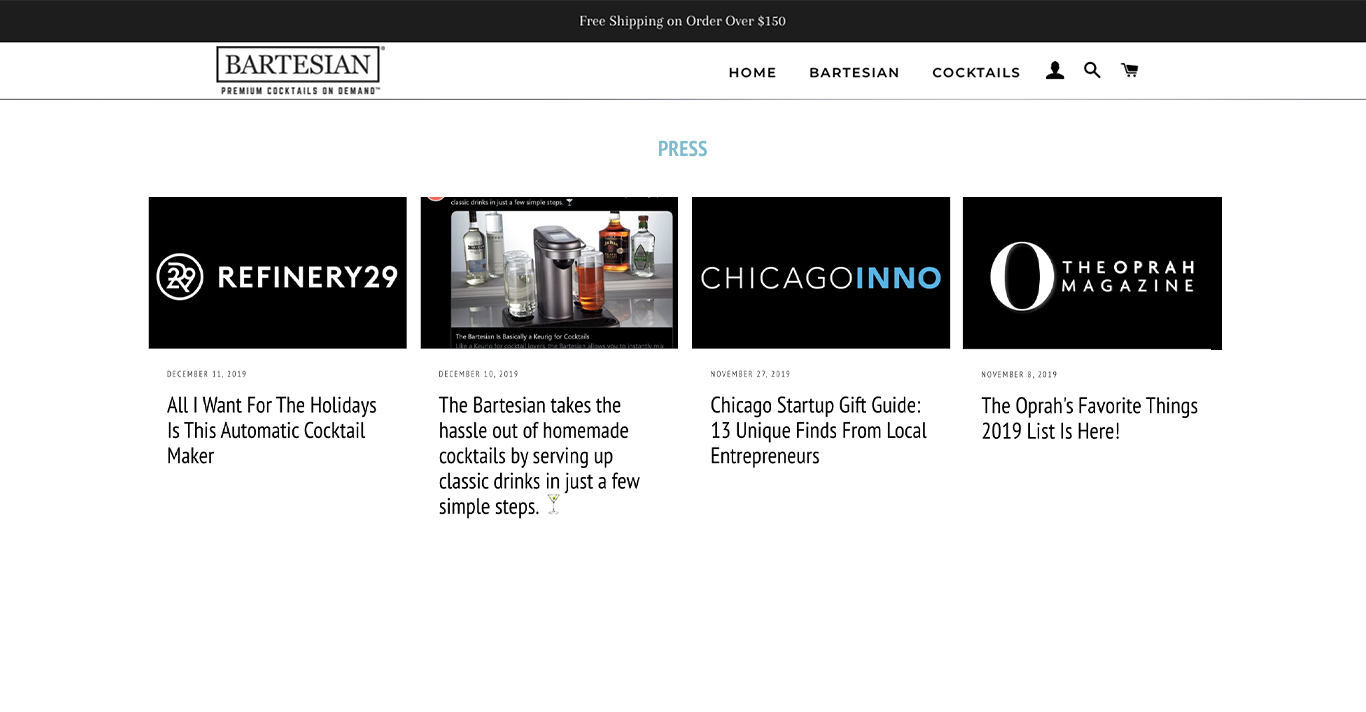
Task: Open The Oprah Magazine thumbnail
Action: coord(1092,273)
